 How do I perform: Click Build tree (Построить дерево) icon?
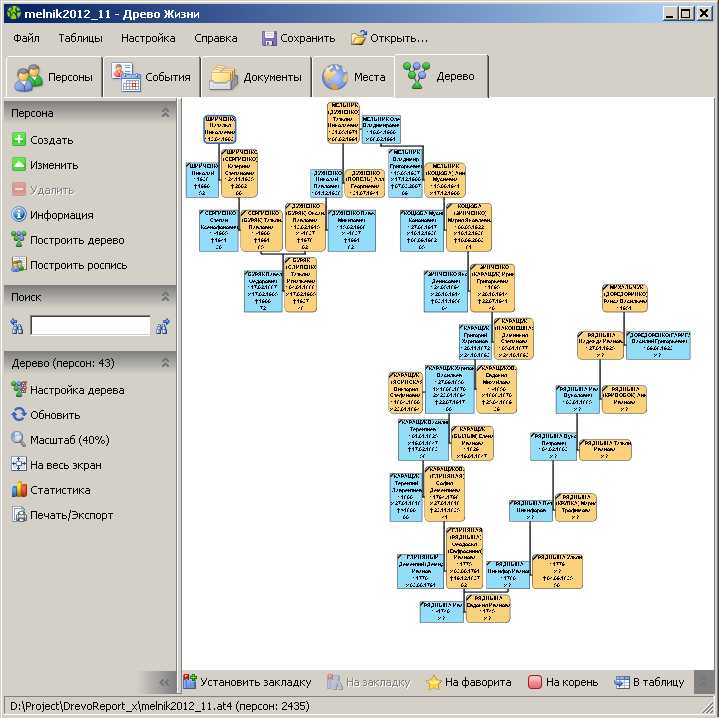click(18, 240)
